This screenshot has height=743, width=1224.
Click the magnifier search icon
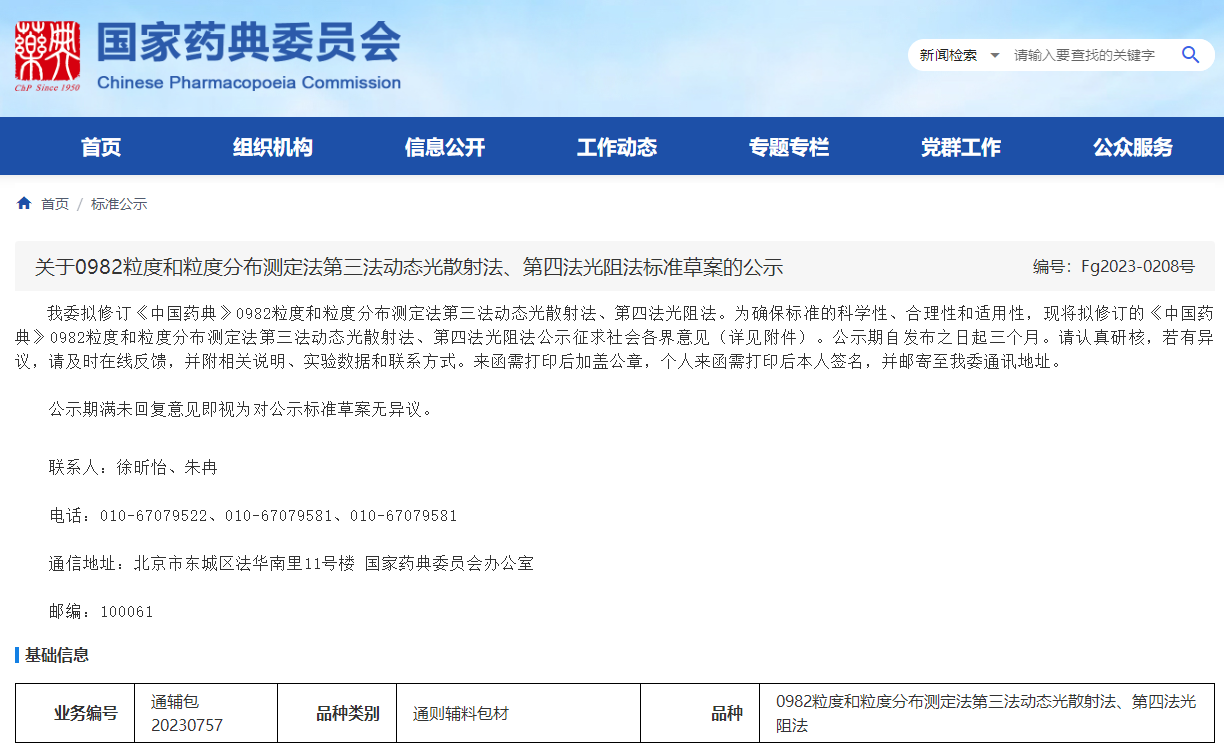coord(1190,55)
